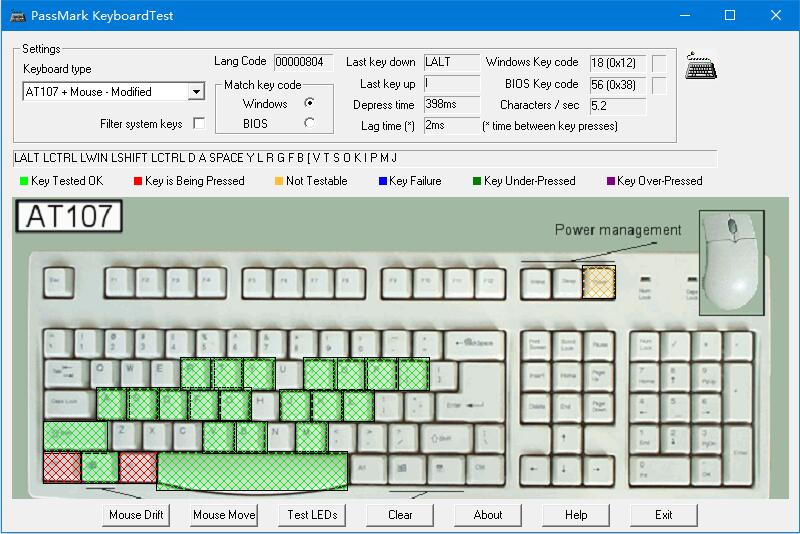
Task: Open the Keyboard type dropdown
Action: (x=196, y=92)
